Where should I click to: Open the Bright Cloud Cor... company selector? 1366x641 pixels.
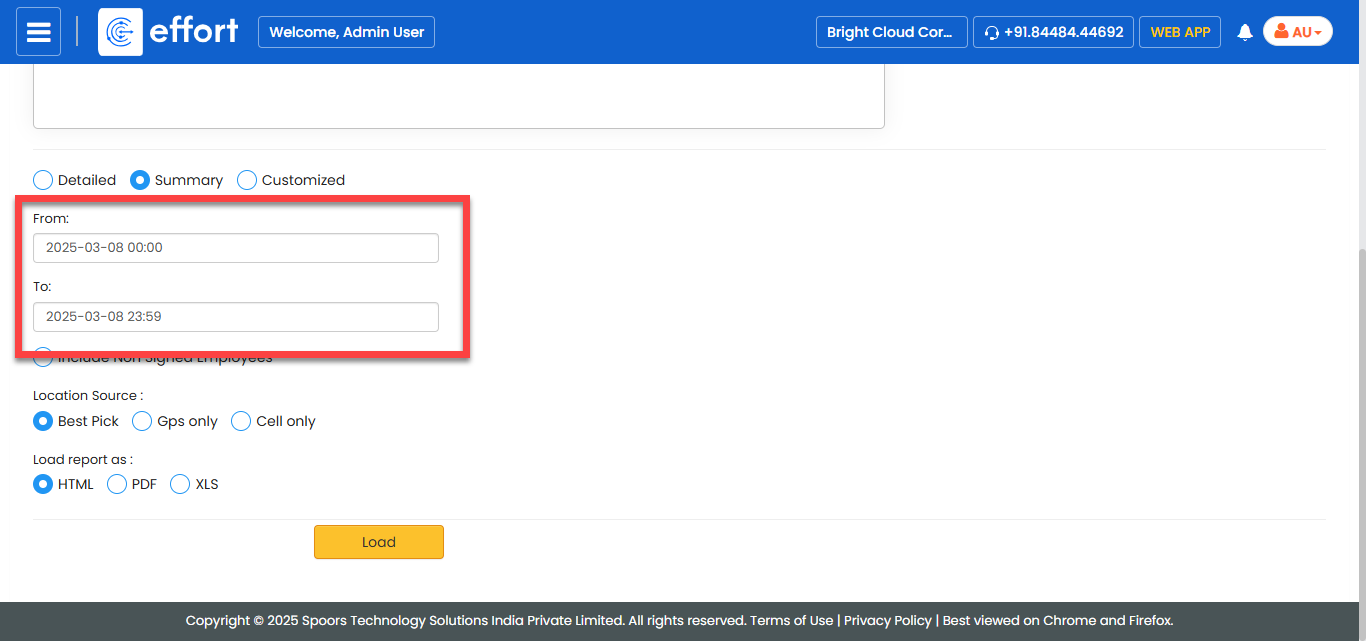point(891,32)
